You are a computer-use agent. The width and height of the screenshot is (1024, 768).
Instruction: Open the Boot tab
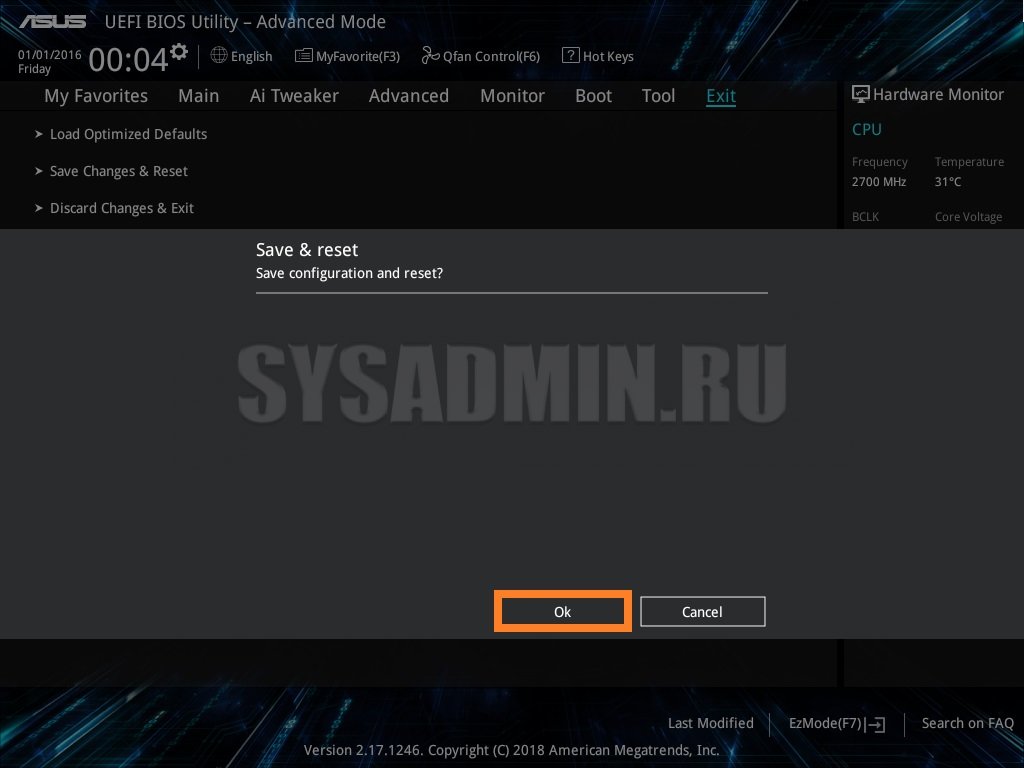tap(593, 96)
